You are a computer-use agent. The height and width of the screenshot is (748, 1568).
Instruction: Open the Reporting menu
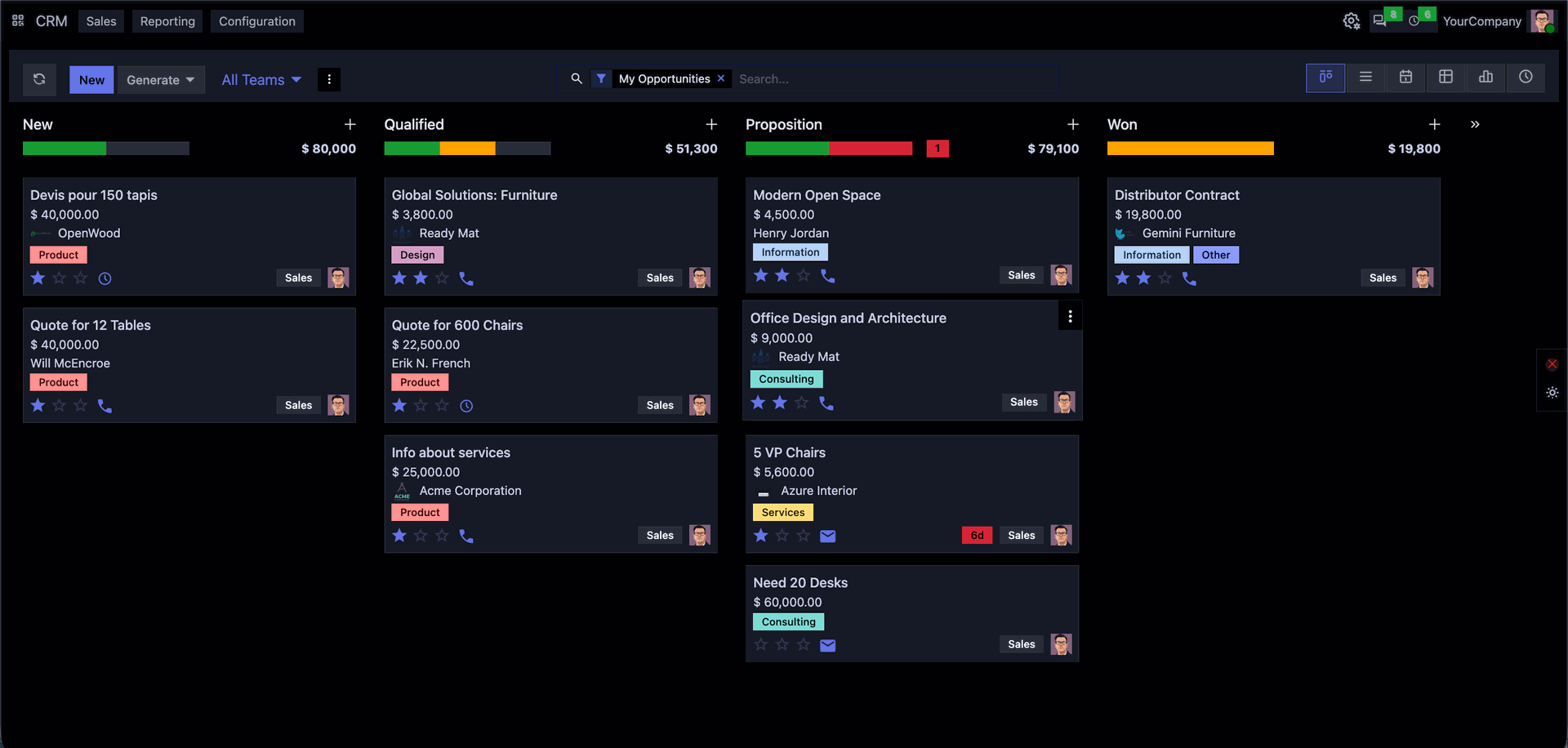click(x=167, y=21)
